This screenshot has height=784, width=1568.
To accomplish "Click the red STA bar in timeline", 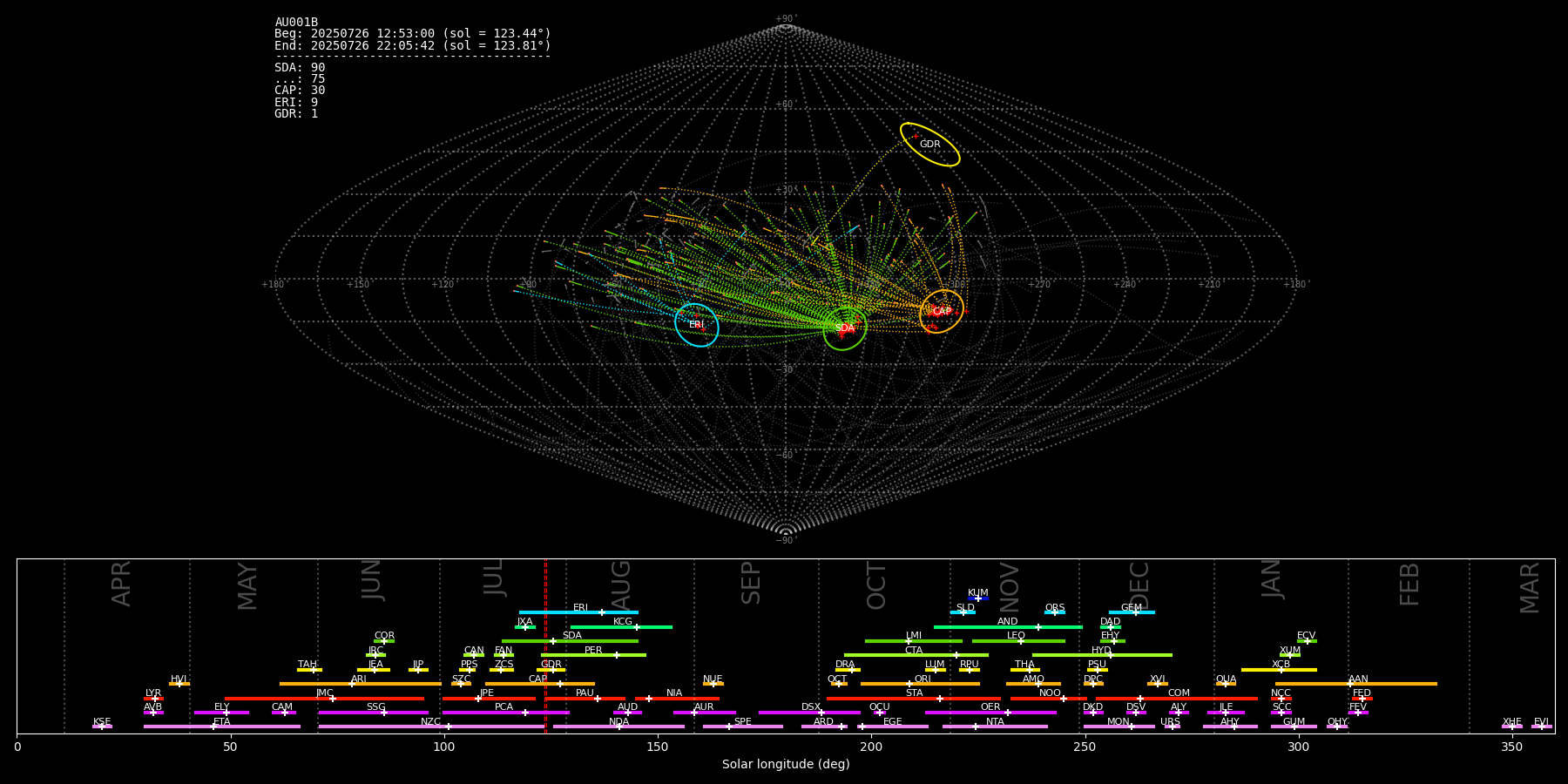I will pyautogui.click(x=914, y=699).
